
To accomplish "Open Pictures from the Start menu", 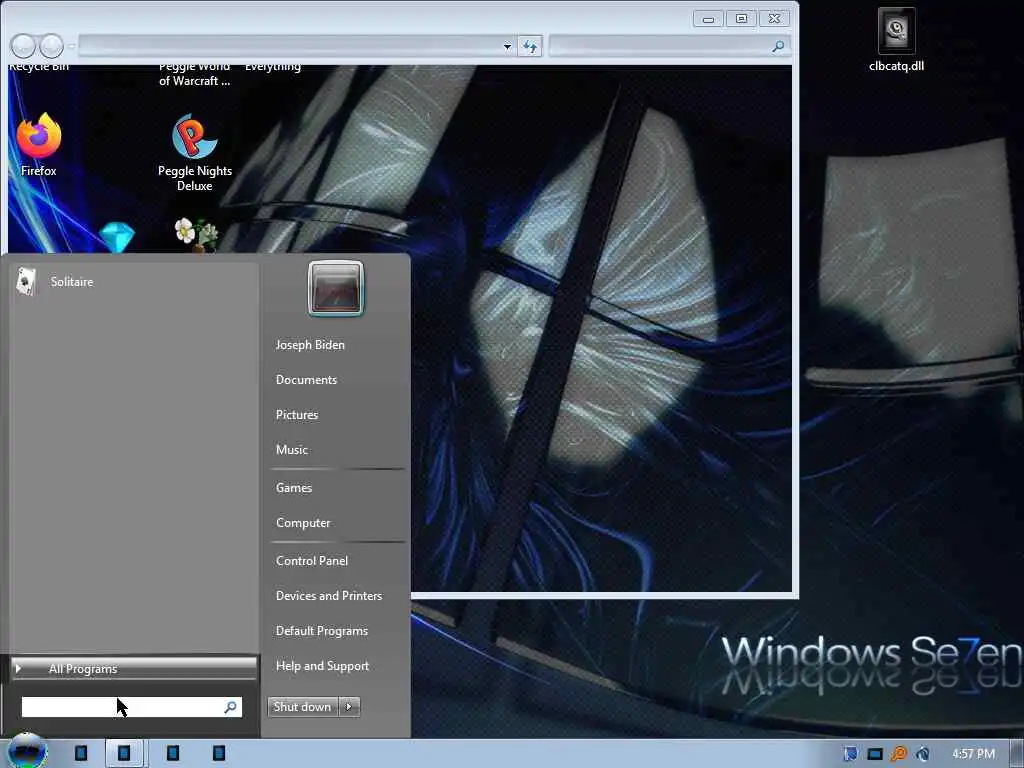I will pos(297,415).
